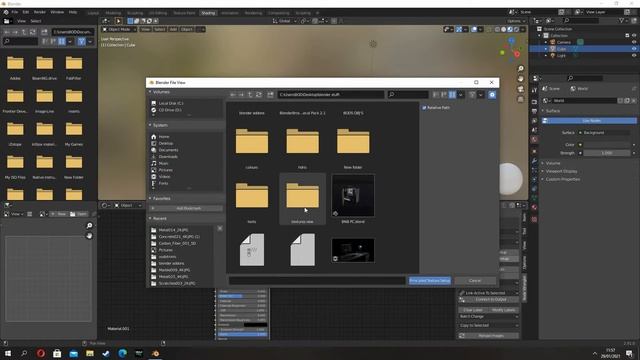Switch File View to large thumbnail display
640x360 pixels.
(x=452, y=95)
